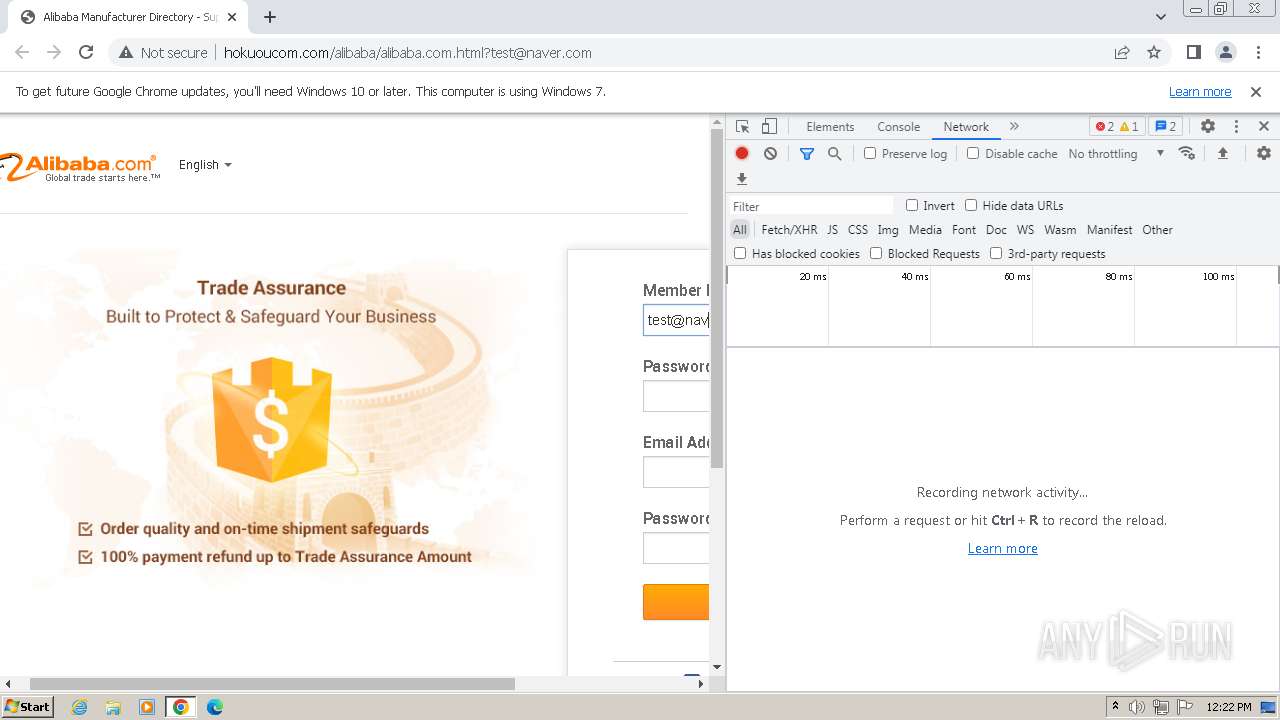The width and height of the screenshot is (1280, 720).
Task: Click the Not secure site info warning
Action: click(163, 52)
